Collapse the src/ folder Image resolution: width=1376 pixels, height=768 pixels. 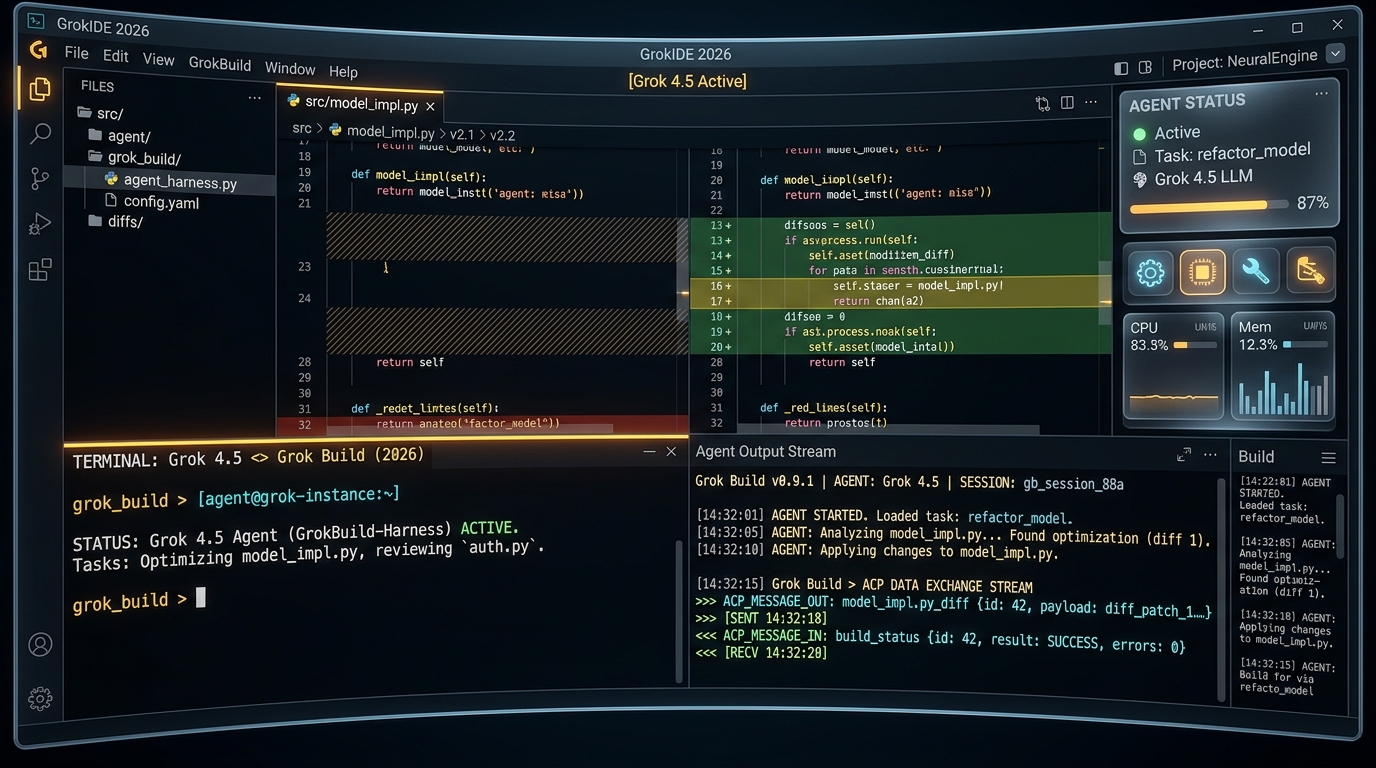click(100, 113)
